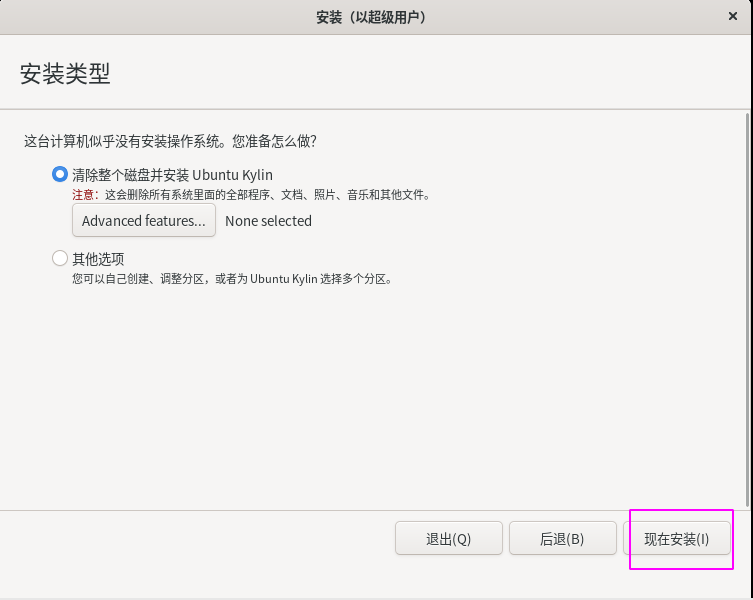Click the 安装类型 page heading
The width and height of the screenshot is (753, 600).
tap(65, 74)
